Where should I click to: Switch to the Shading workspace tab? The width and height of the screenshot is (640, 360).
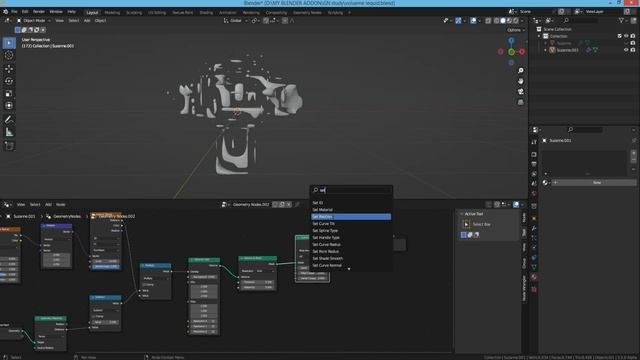[x=206, y=13]
